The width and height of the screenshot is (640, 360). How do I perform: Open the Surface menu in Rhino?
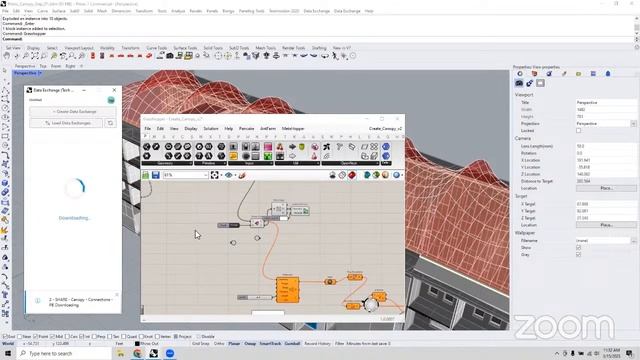[59, 11]
